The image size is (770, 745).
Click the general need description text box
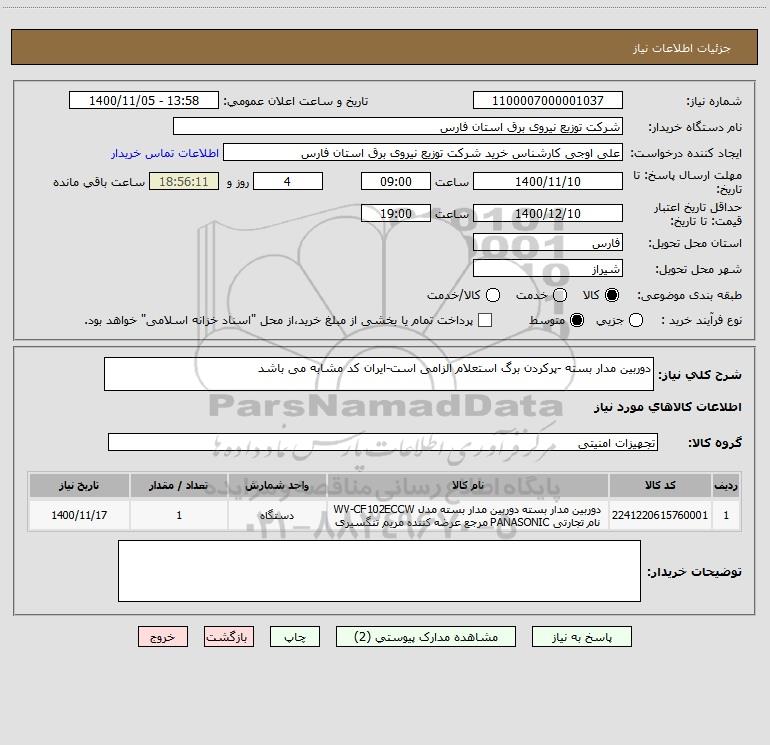(379, 374)
